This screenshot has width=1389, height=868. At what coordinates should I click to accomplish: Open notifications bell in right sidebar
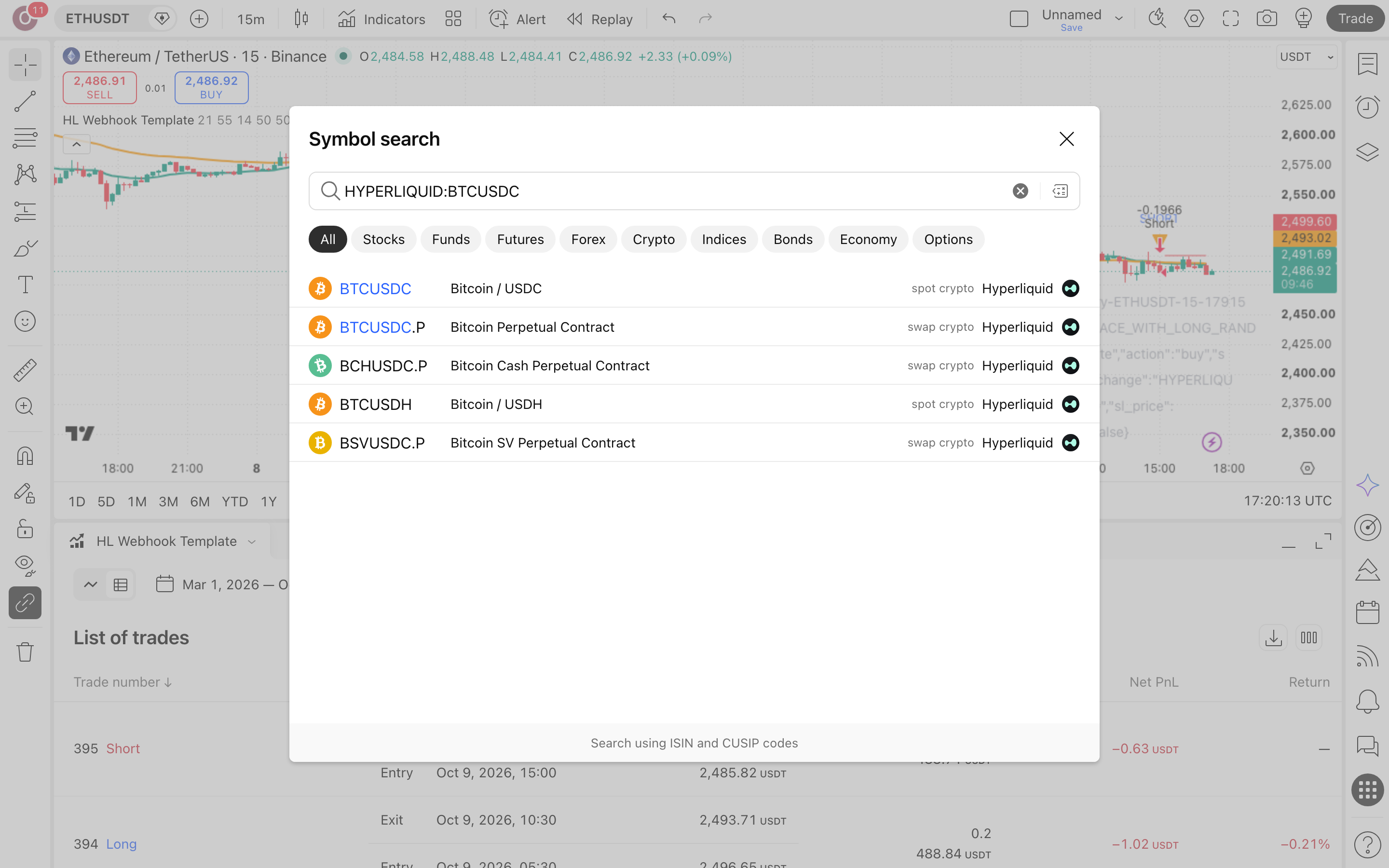pyautogui.click(x=1367, y=702)
